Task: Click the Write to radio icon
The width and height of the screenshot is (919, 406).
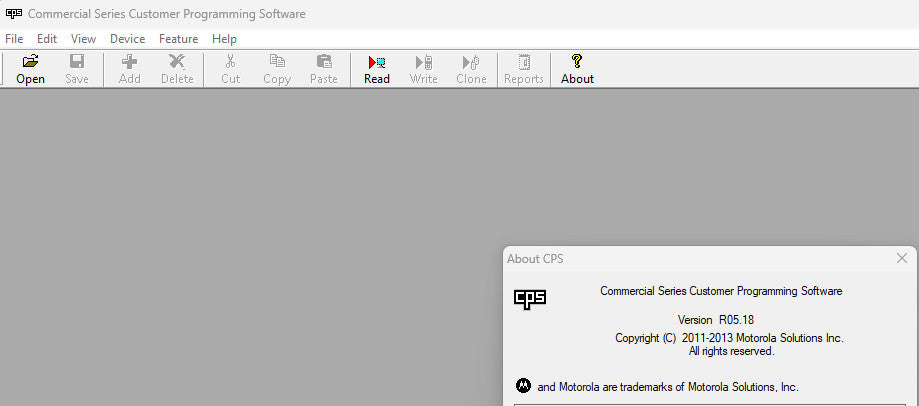Action: pos(423,62)
